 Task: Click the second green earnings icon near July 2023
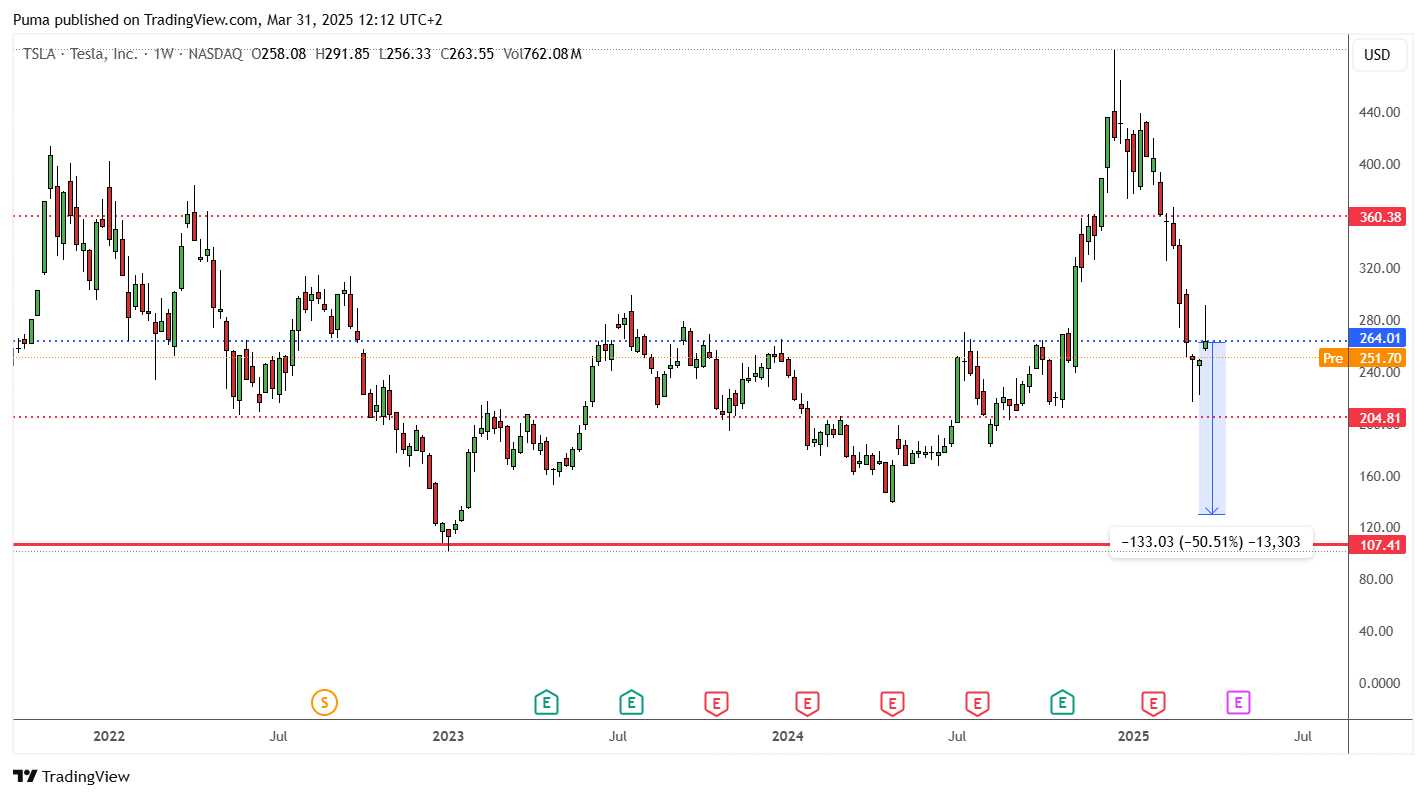point(631,703)
